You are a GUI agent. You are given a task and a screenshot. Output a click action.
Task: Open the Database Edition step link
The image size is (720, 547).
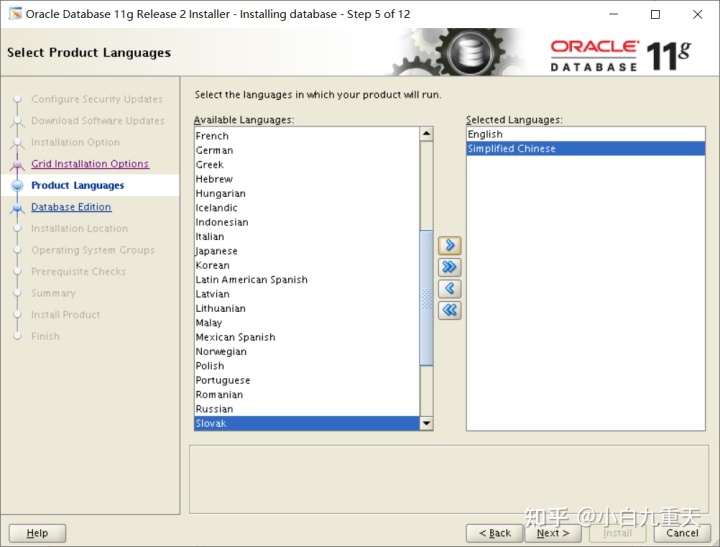(71, 207)
